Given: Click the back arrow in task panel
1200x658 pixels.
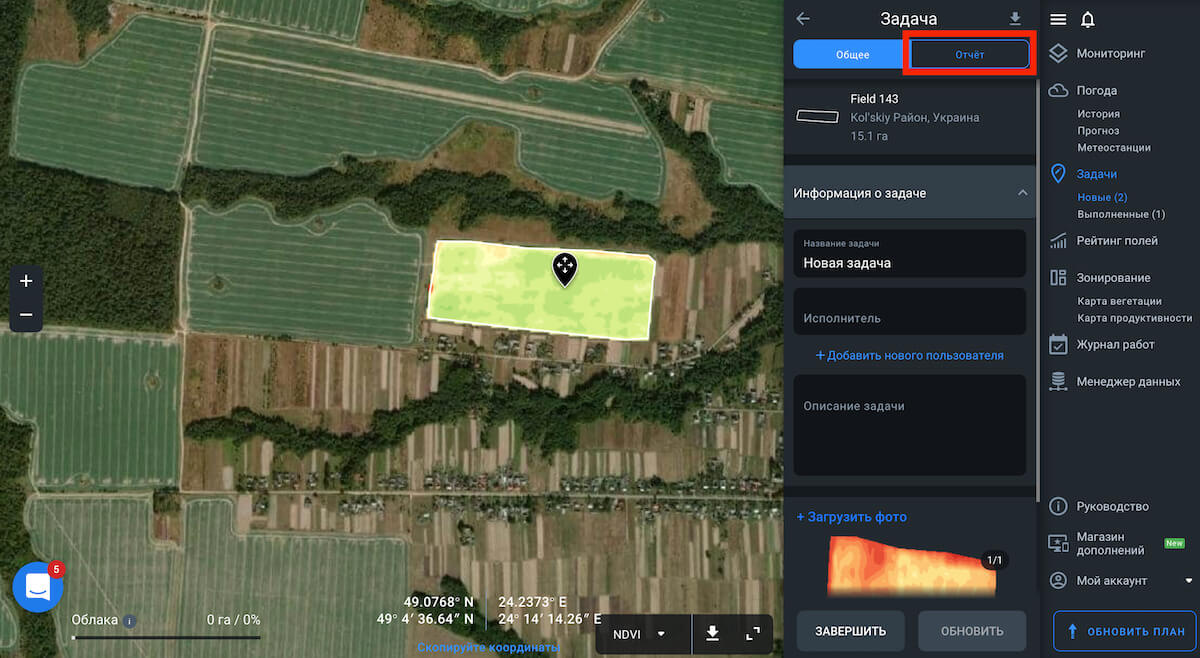Looking at the screenshot, I should (802, 19).
